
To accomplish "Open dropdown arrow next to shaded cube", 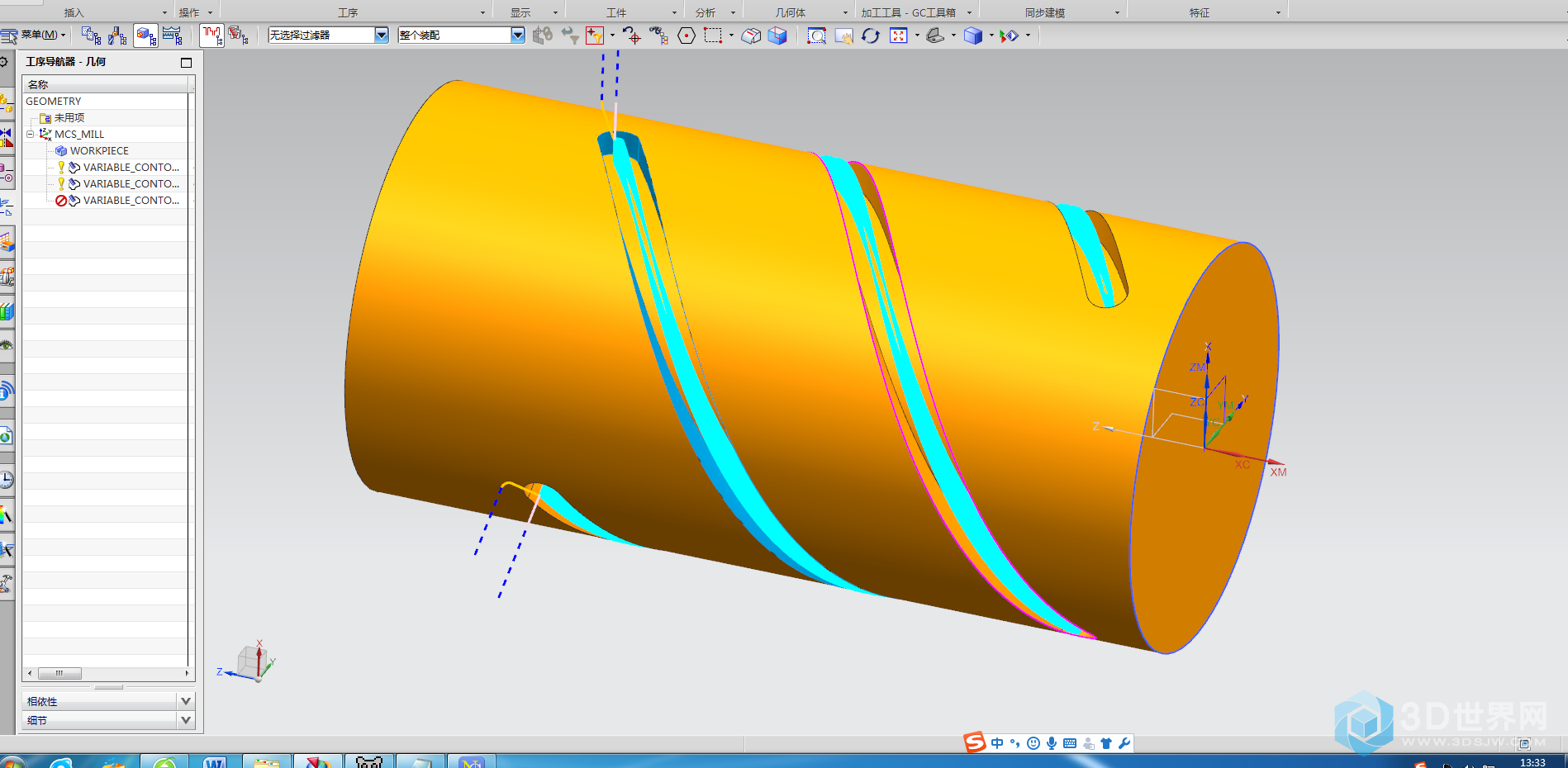I will 991,36.
